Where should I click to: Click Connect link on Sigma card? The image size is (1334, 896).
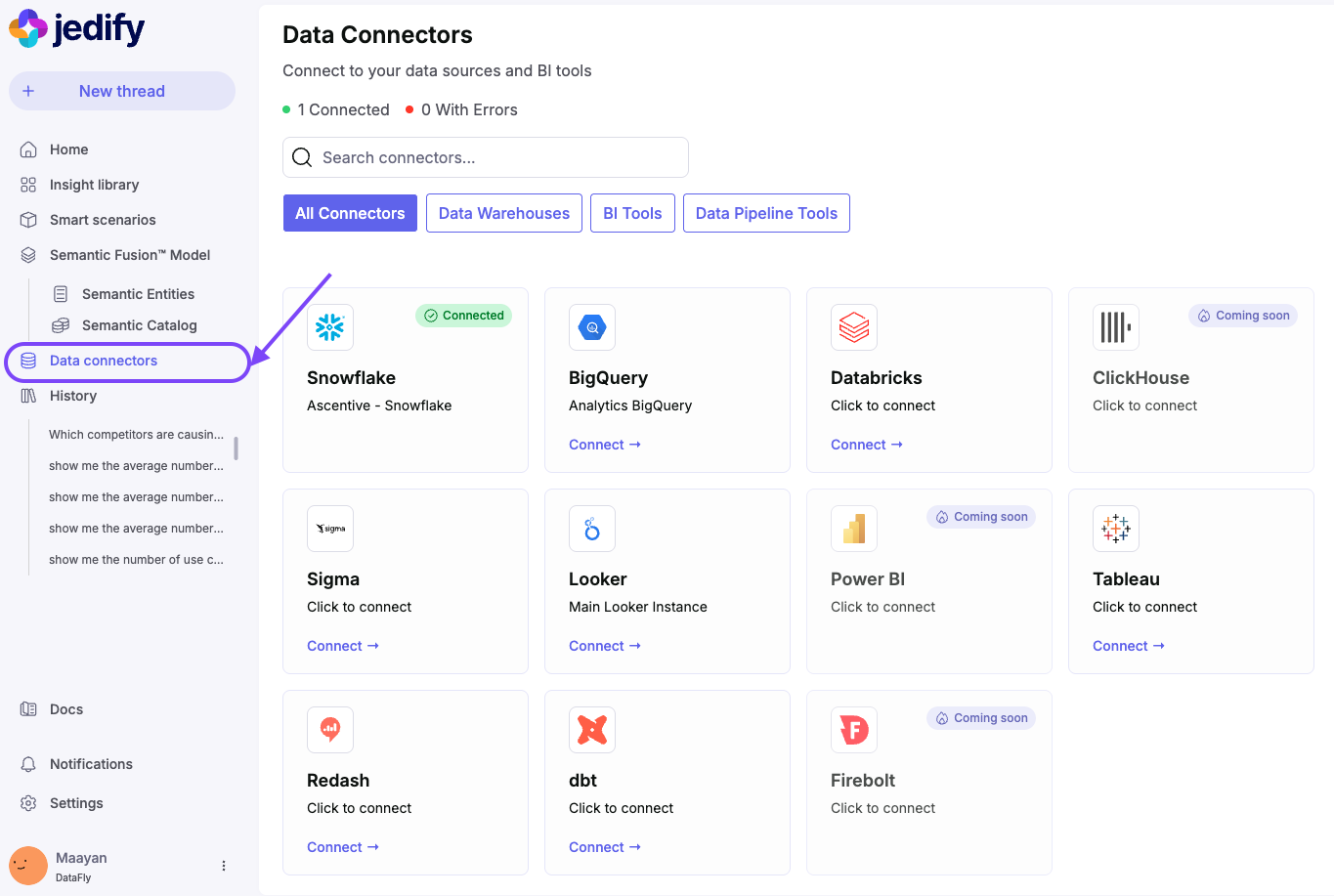point(343,646)
